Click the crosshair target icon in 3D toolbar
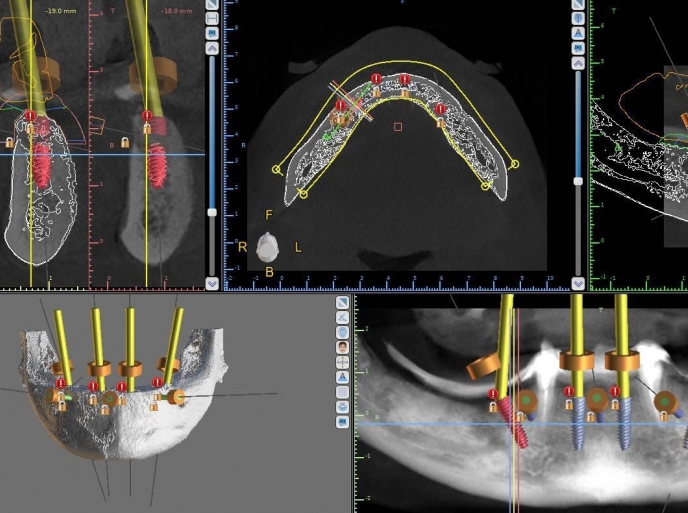Image resolution: width=688 pixels, height=513 pixels. (342, 362)
